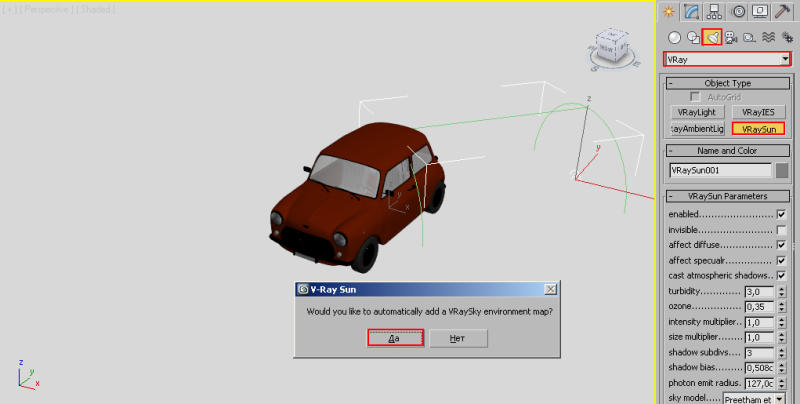Open the Utilities hammer tab

tap(782, 11)
